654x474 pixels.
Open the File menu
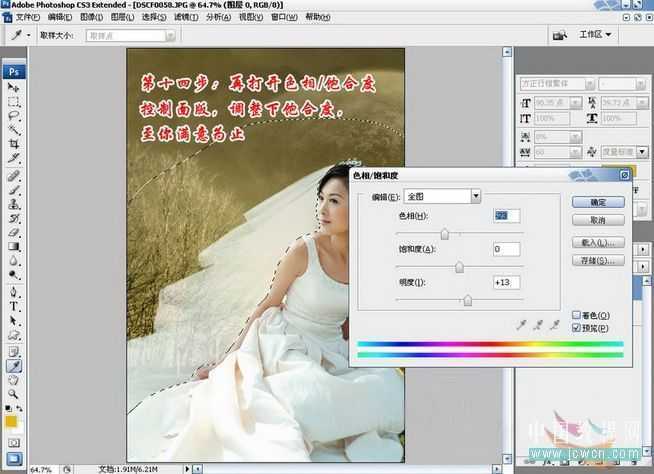click(x=28, y=18)
